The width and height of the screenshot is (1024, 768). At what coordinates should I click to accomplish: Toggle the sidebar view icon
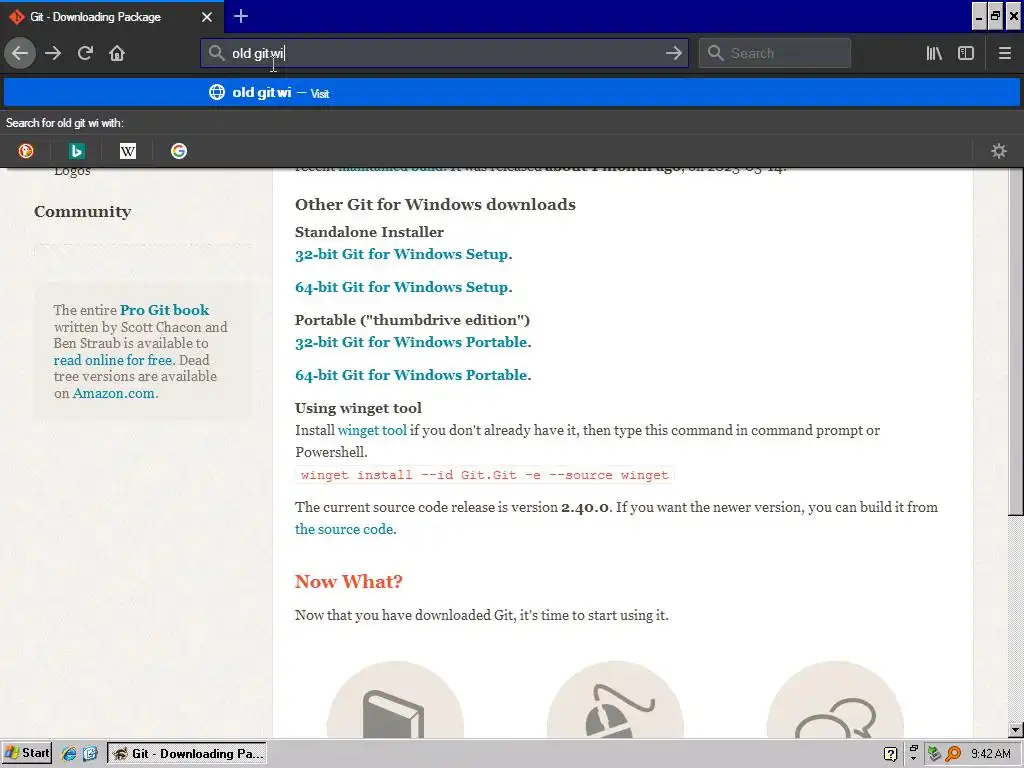[x=966, y=53]
